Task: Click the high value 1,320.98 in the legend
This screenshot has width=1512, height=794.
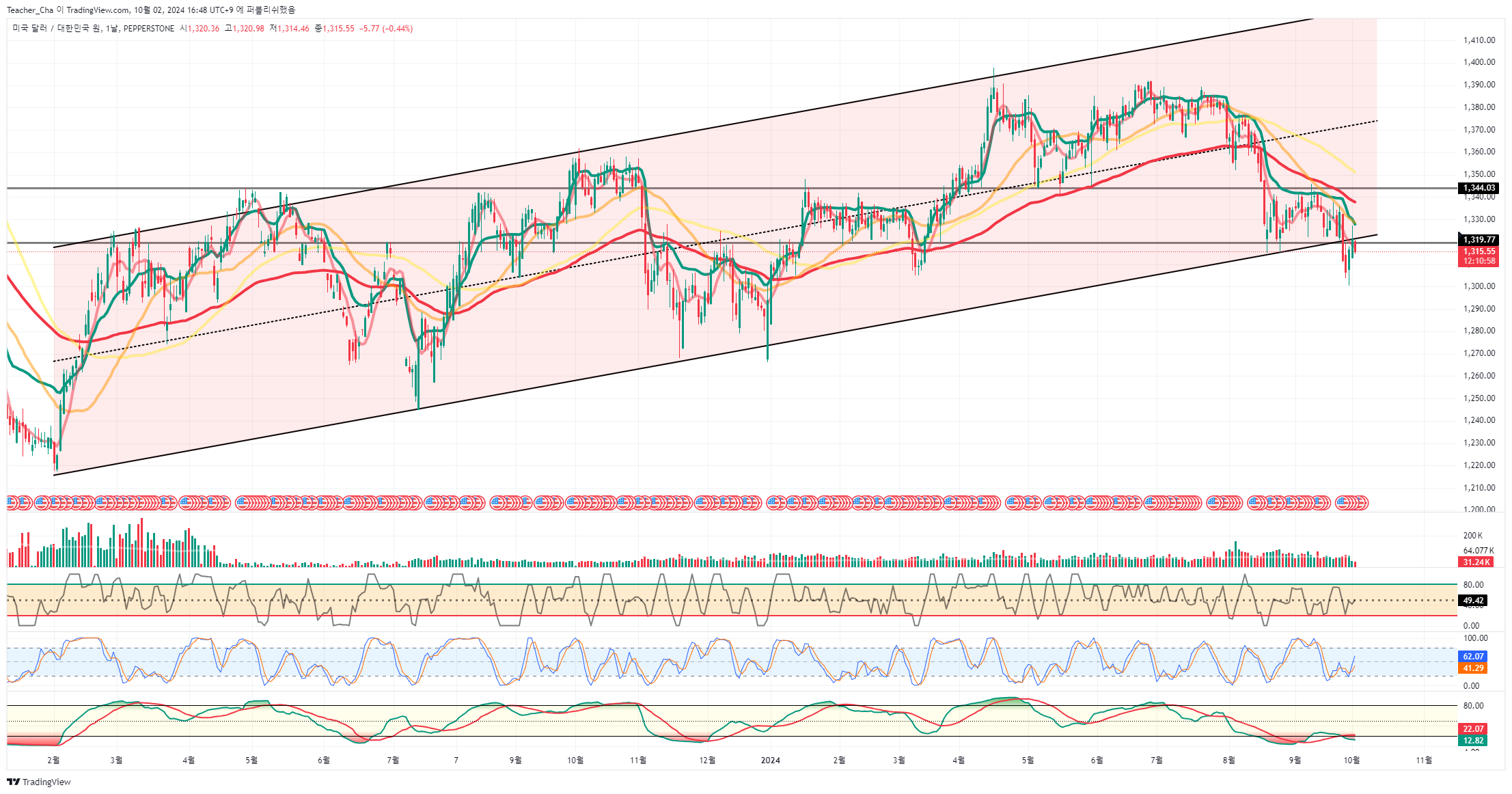Action: (248, 29)
